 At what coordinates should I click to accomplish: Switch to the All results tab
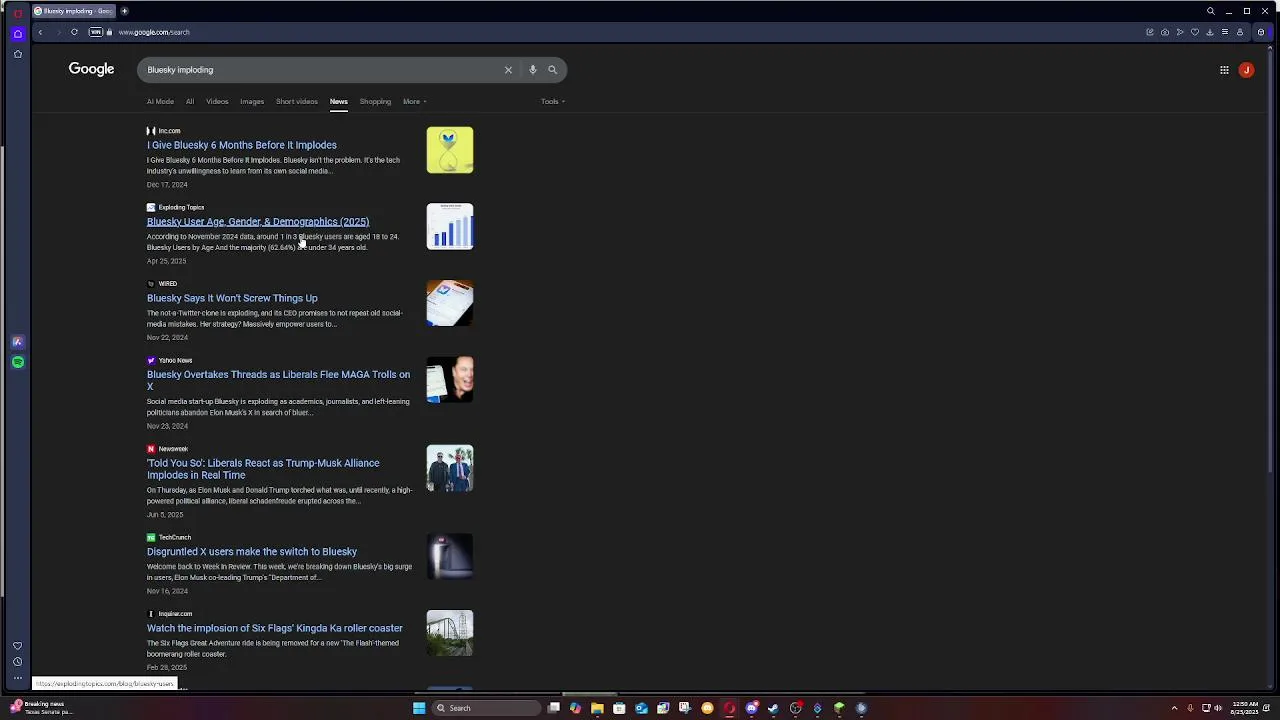[x=190, y=101]
